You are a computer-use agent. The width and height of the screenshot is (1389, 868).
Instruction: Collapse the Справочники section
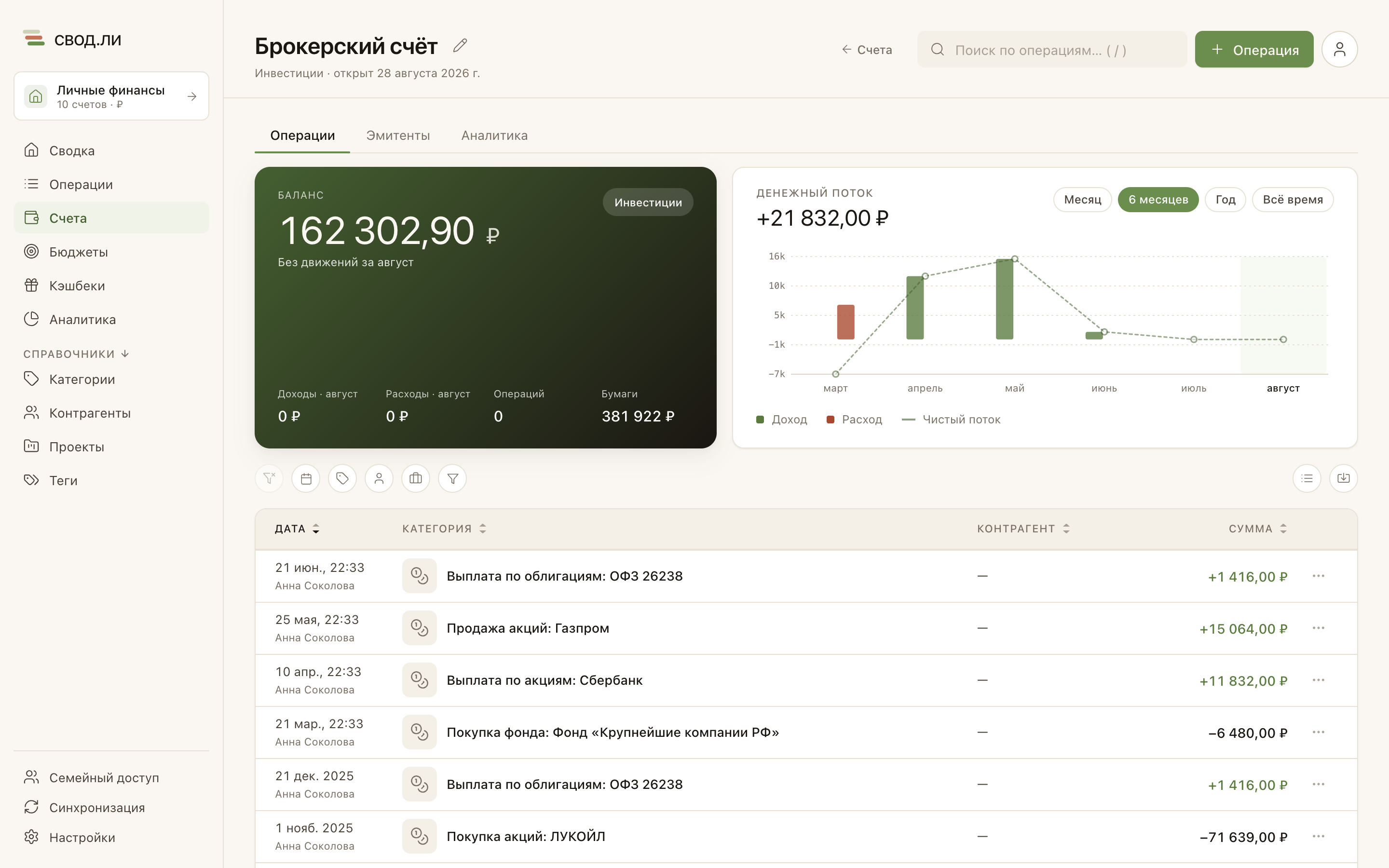pyautogui.click(x=76, y=353)
